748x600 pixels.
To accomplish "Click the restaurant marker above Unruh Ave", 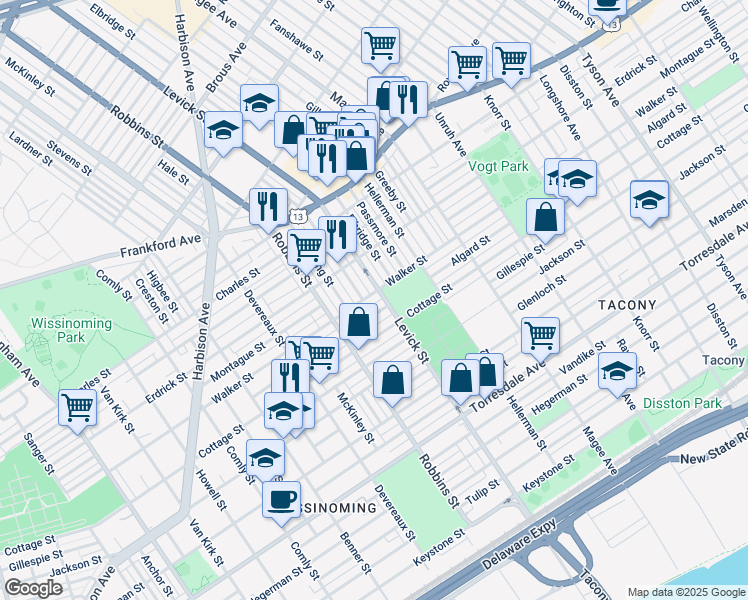I will (408, 101).
